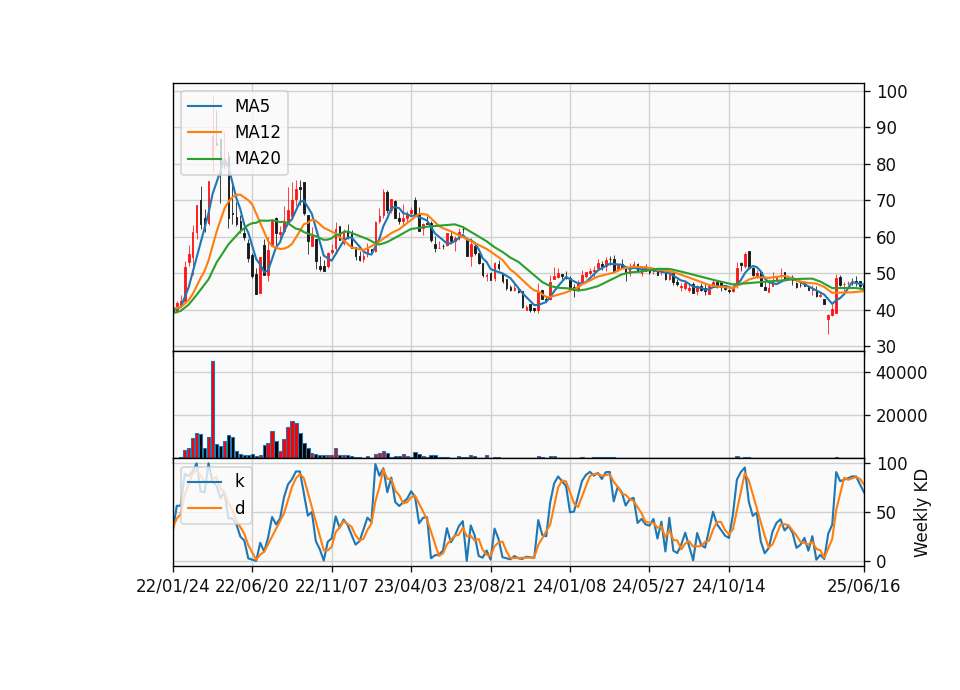Click the 24/10/14 date tick label
The image size is (960, 690).
pyautogui.click(x=729, y=586)
